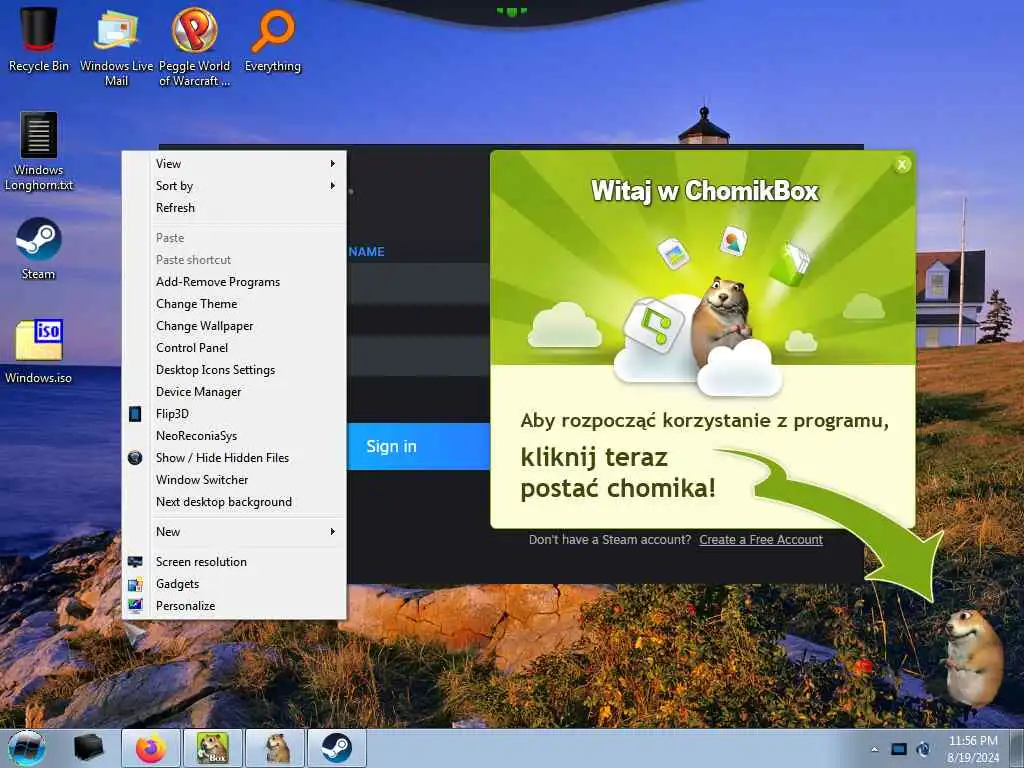
Task: Show hidden tray icons arrow
Action: click(874, 749)
